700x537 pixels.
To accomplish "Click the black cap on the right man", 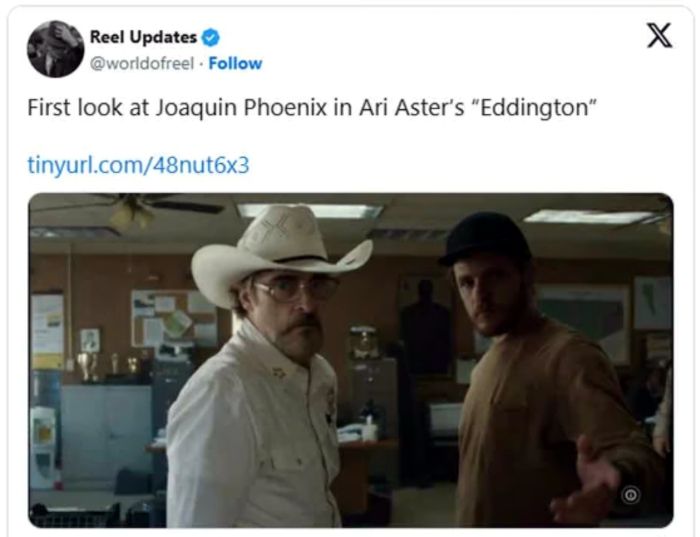I will click(x=486, y=239).
